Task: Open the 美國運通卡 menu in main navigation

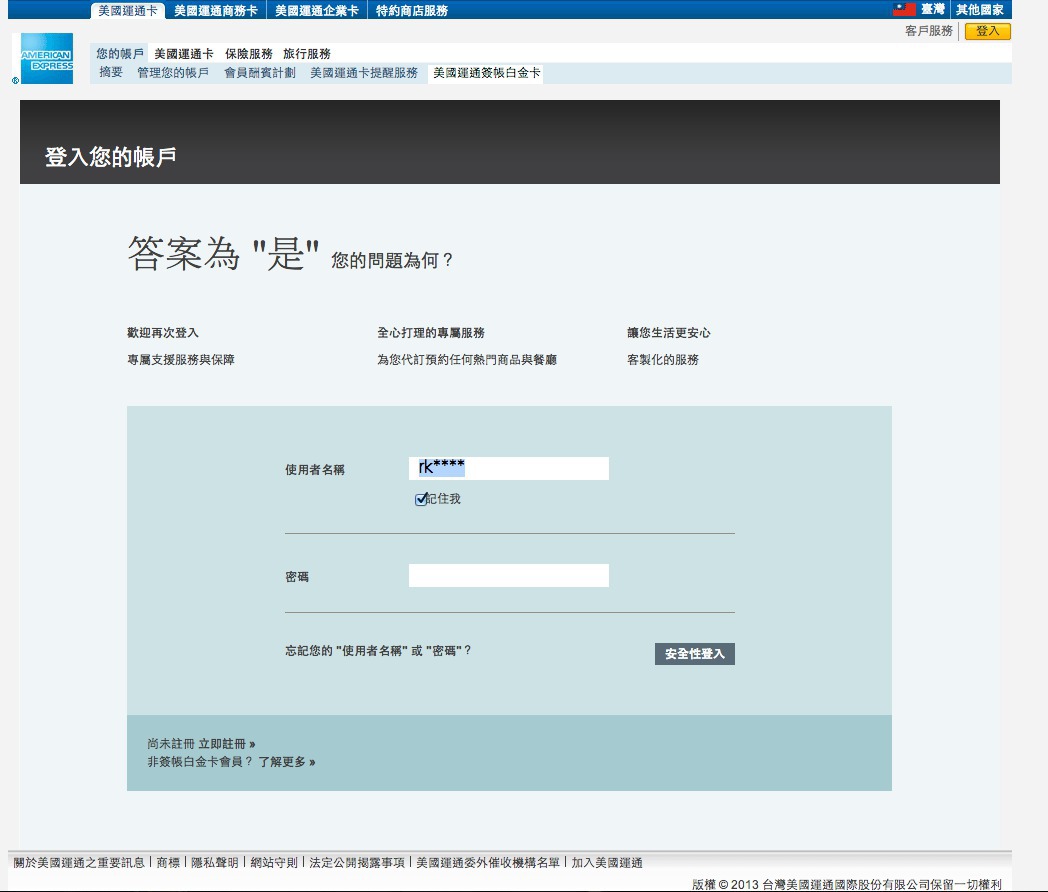Action: coord(184,53)
